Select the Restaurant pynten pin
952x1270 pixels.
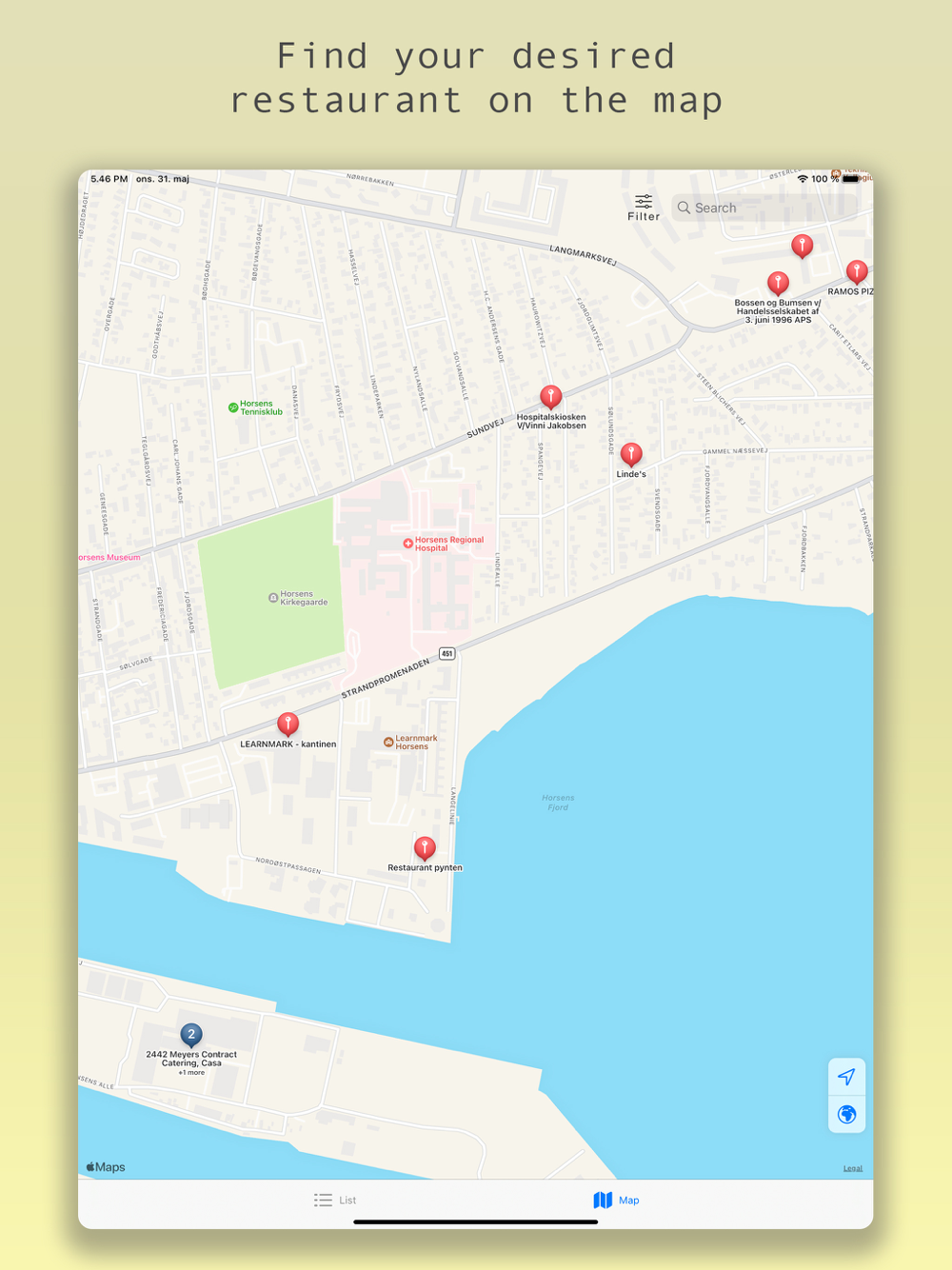coord(425,847)
